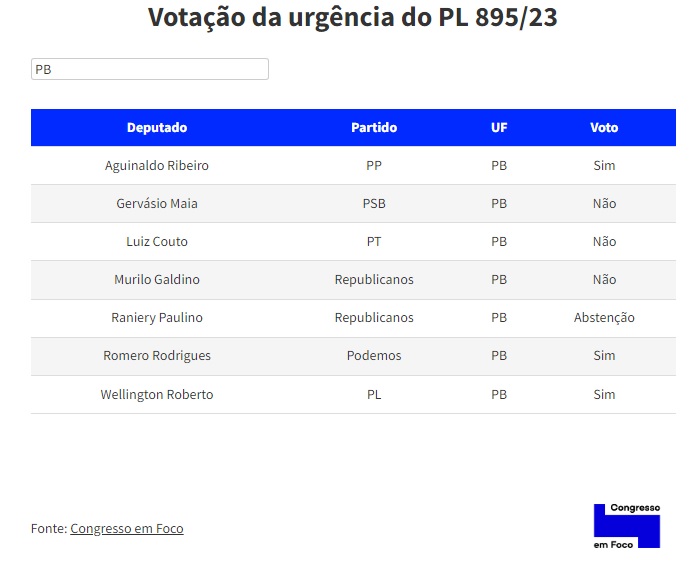The width and height of the screenshot is (691, 576).
Task: Click Murilo Galdino's Republicanos party cell
Action: 374,279
